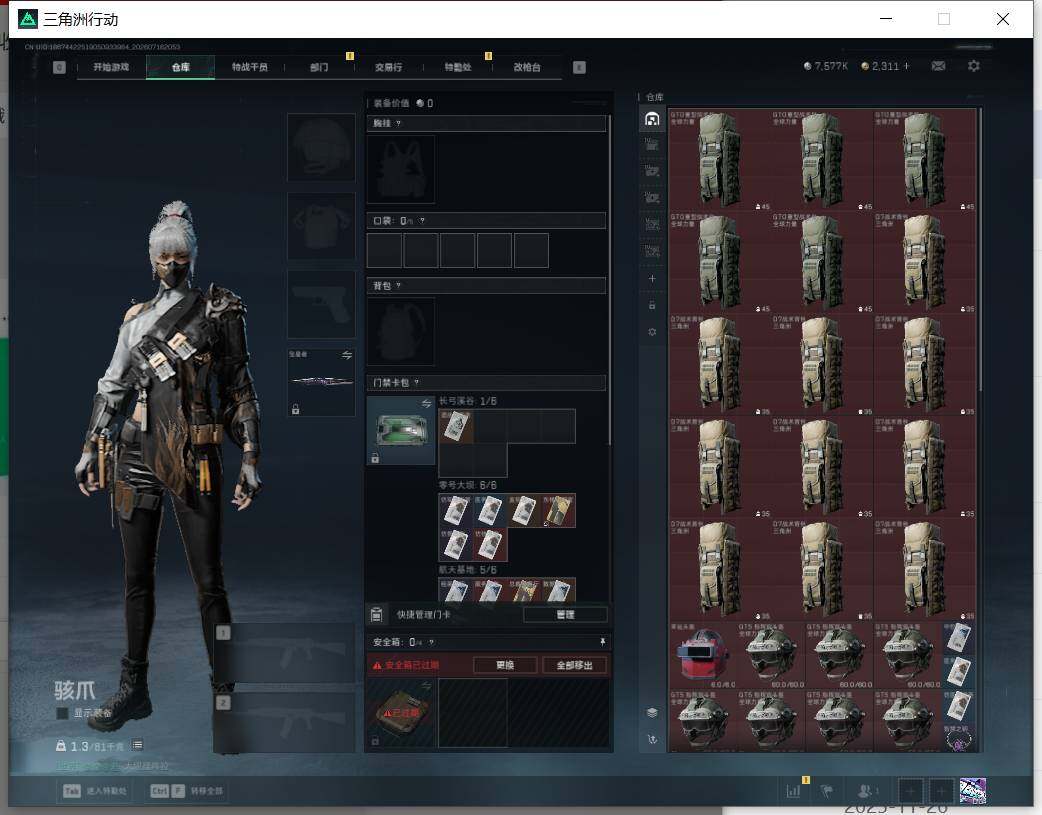
Task: Click the stack layers icon in sidebar
Action: tap(652, 713)
